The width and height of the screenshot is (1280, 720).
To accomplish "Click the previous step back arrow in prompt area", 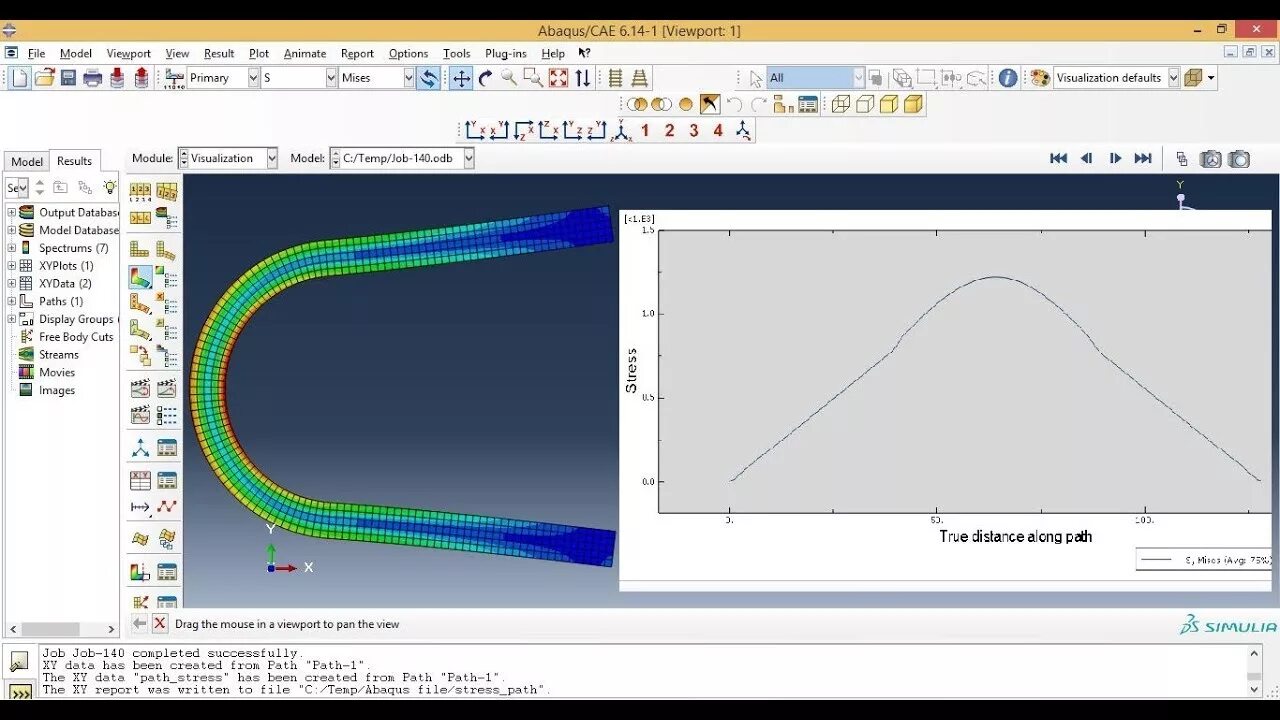I will [x=139, y=623].
